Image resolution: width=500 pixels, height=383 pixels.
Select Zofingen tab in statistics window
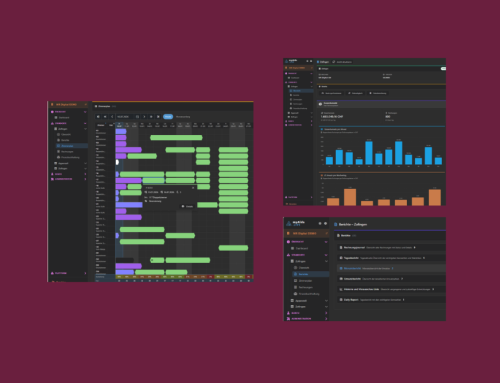pos(323,62)
